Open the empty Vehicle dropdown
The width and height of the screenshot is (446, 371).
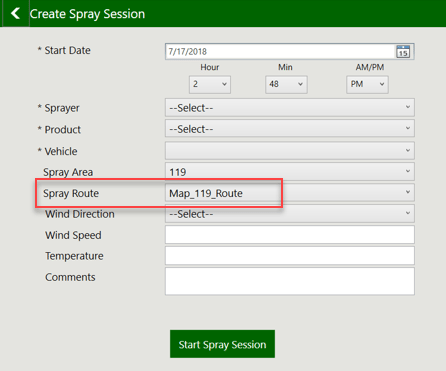click(290, 151)
